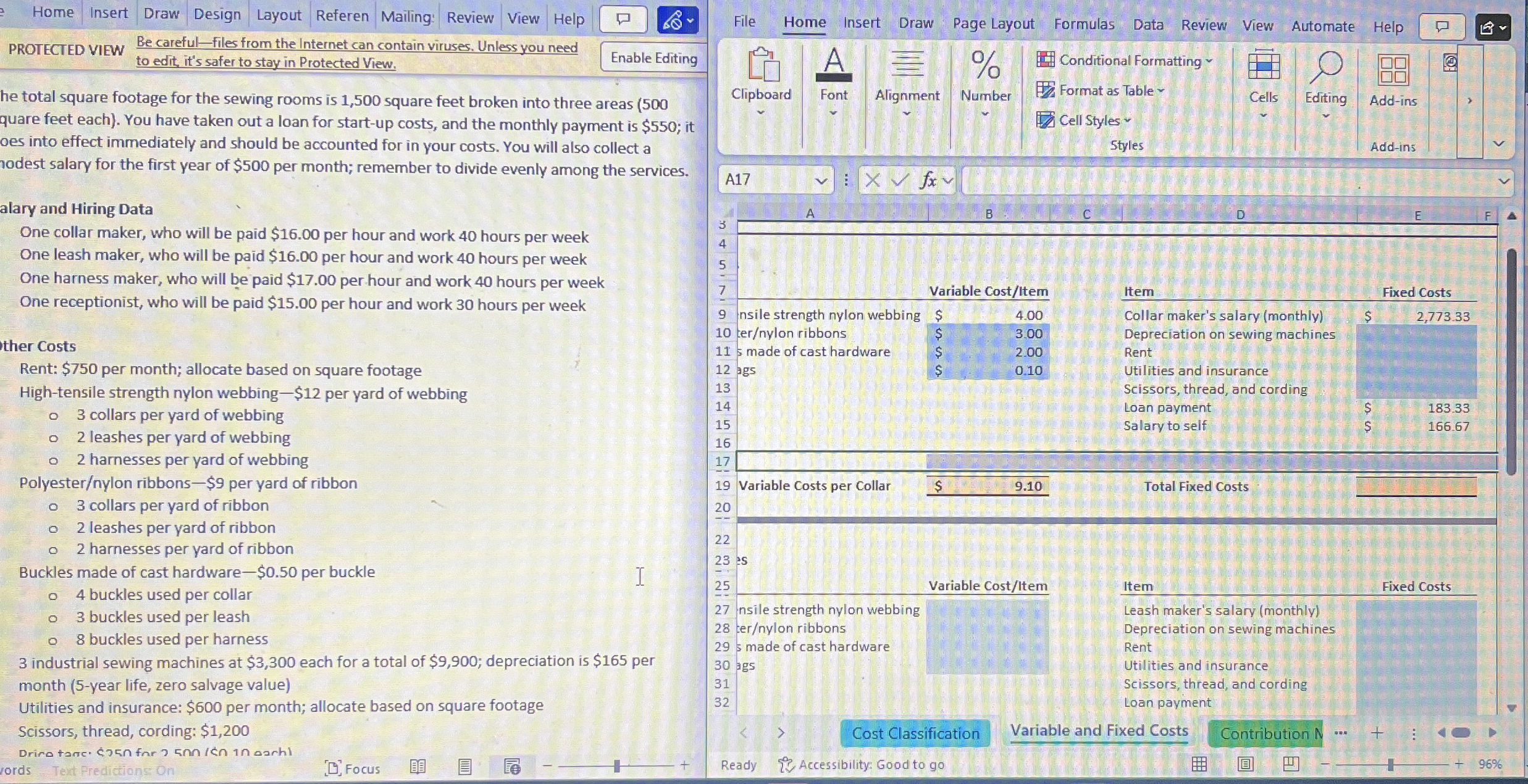
Task: Expand the Format as Table dropdown
Action: 1161,91
